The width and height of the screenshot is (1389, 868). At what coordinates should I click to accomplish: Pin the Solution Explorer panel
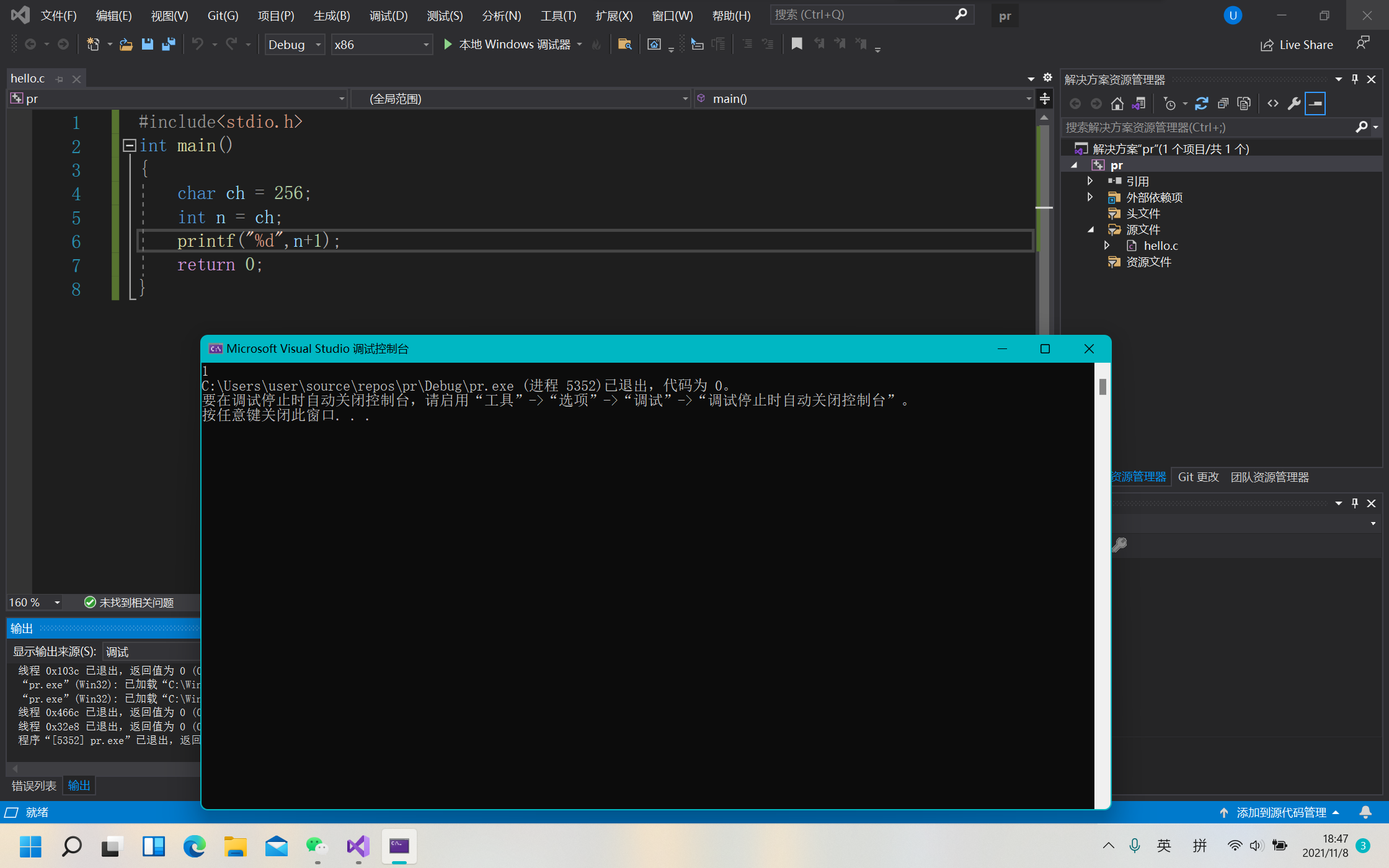(1354, 79)
